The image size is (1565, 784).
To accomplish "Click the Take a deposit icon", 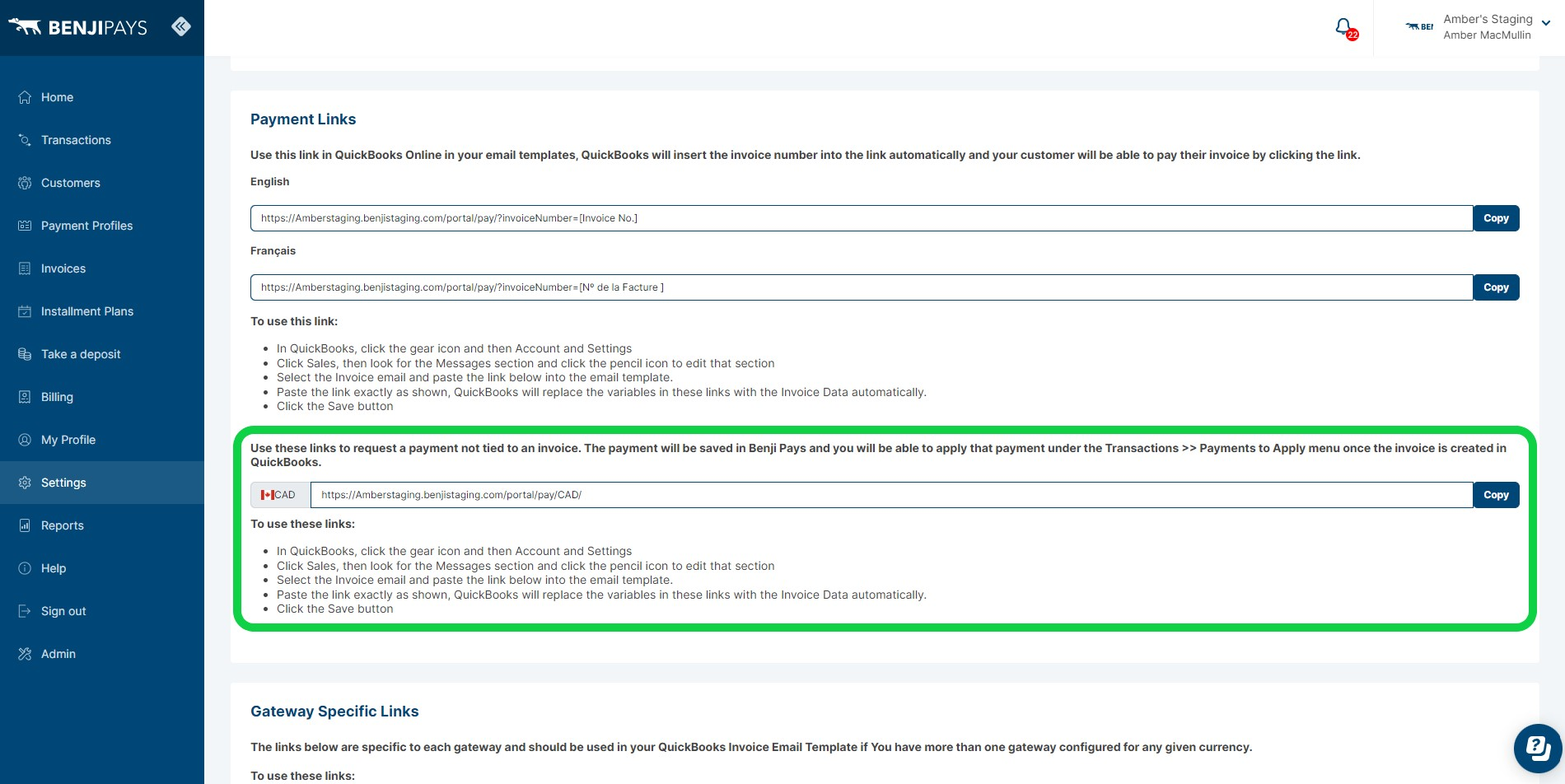I will point(25,354).
